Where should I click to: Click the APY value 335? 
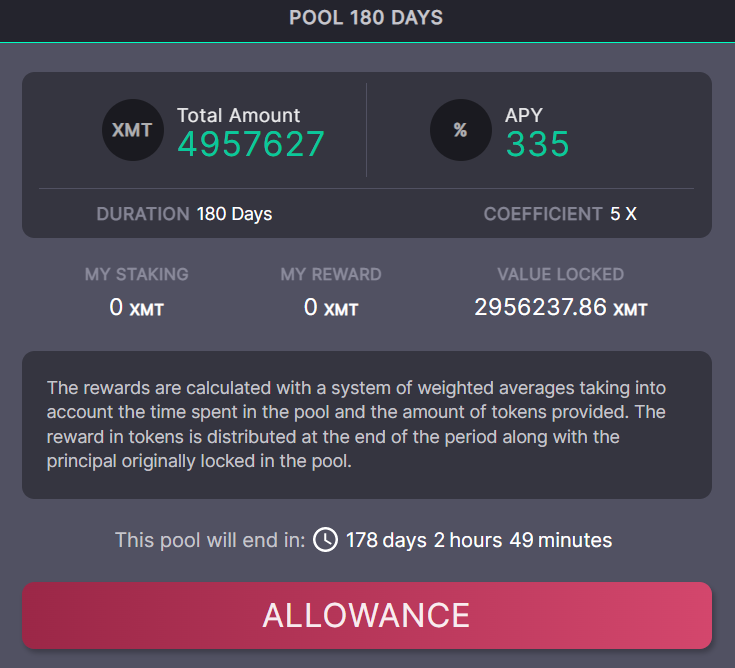point(537,145)
